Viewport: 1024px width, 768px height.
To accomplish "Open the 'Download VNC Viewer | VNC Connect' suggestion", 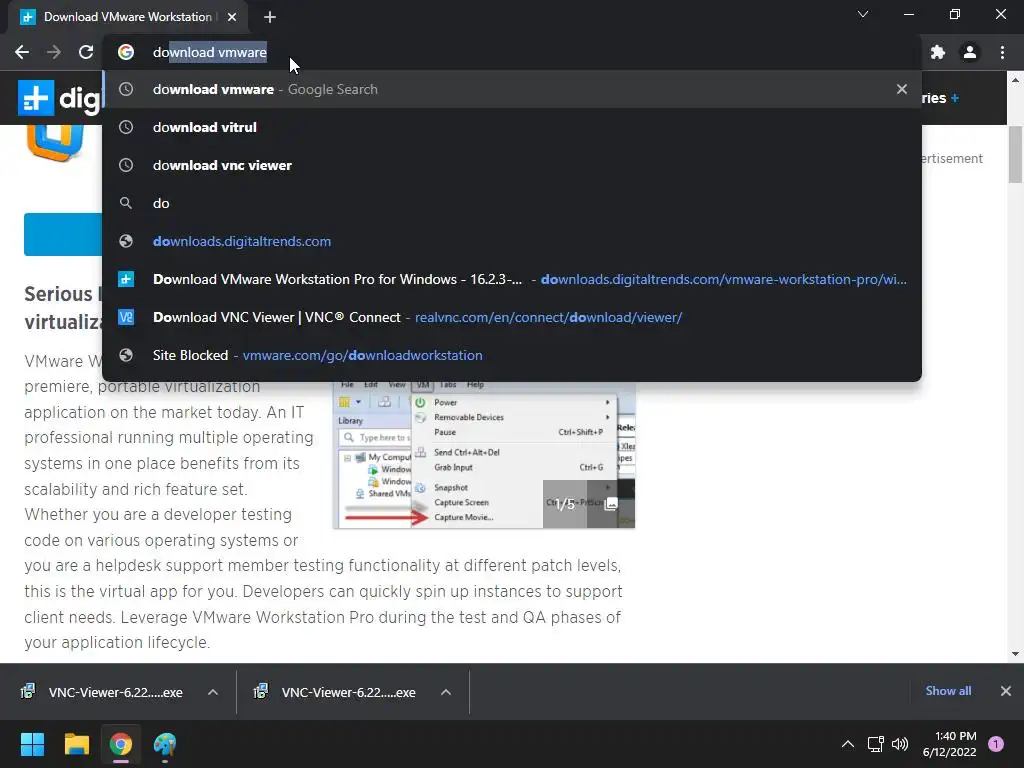I will point(512,317).
